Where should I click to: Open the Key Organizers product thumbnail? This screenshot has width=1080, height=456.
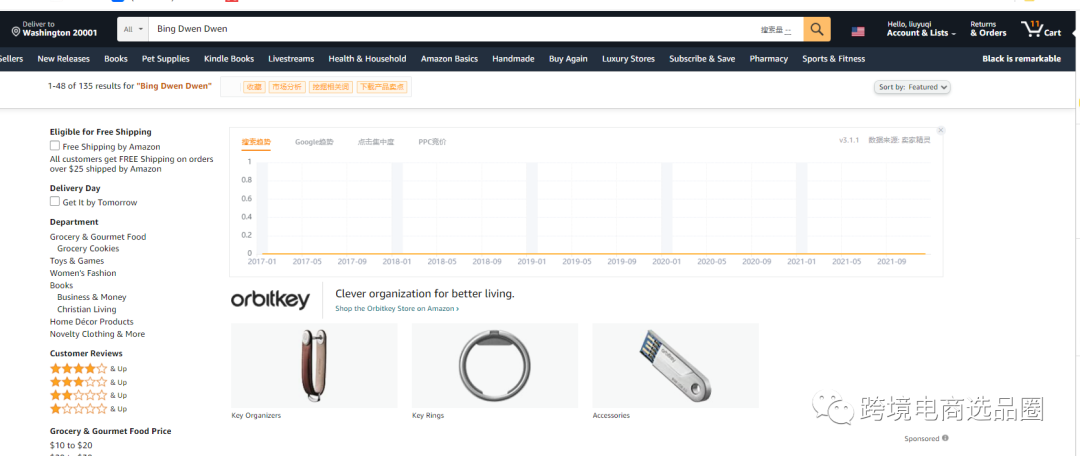314,365
